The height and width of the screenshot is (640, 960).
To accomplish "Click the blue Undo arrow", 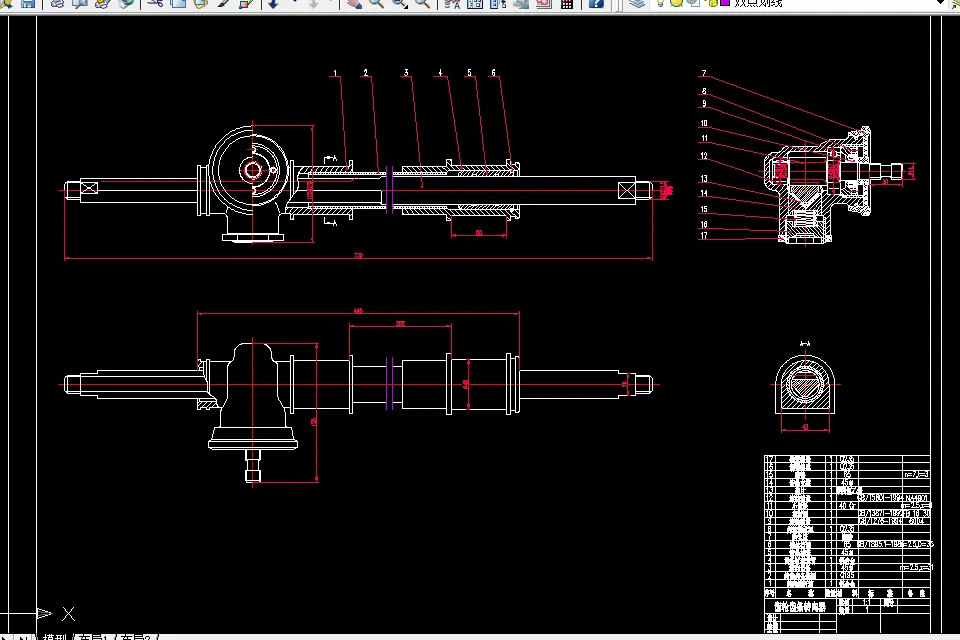I will click(274, 3).
